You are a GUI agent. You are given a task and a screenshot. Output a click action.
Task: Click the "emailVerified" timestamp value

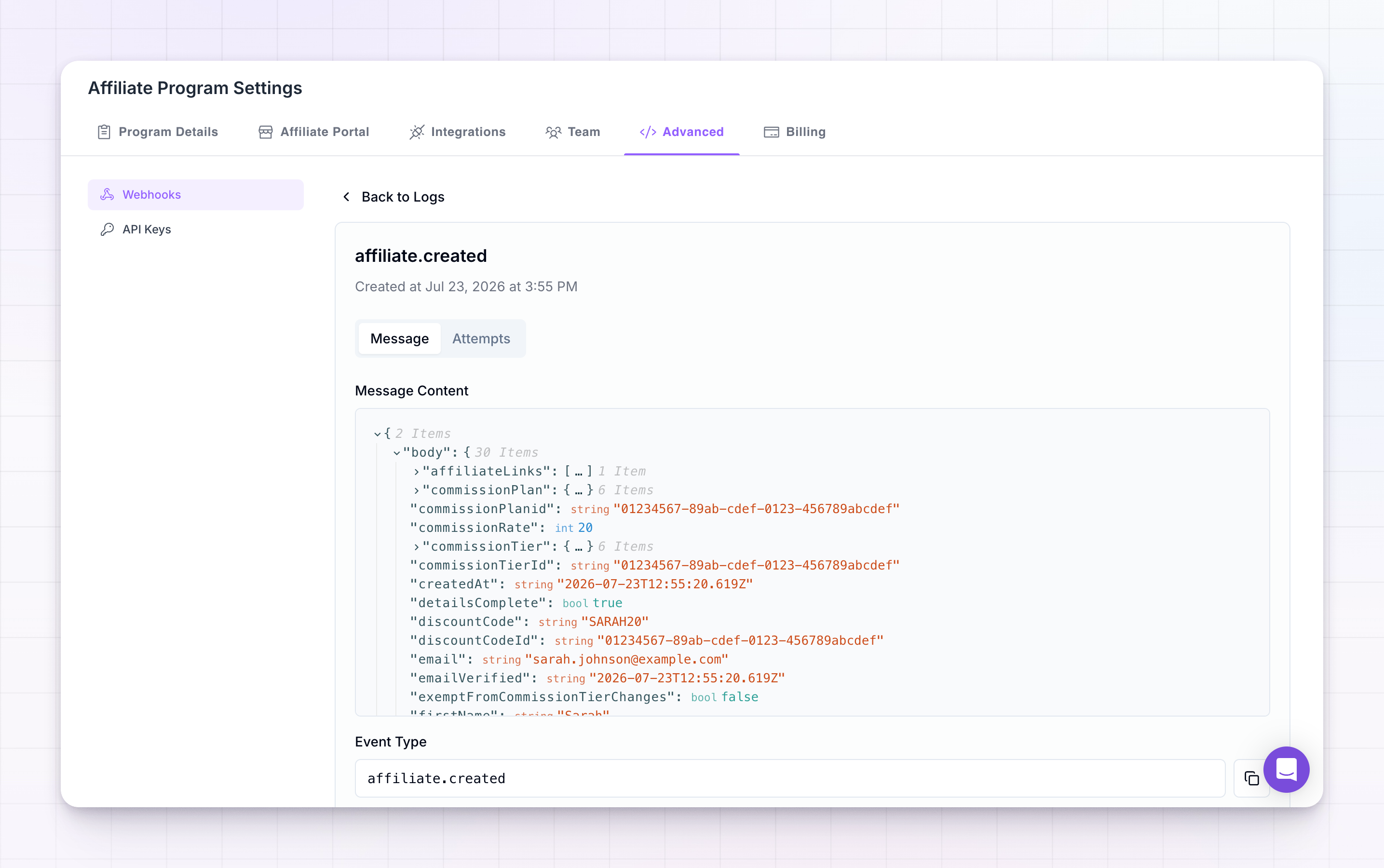(687, 678)
